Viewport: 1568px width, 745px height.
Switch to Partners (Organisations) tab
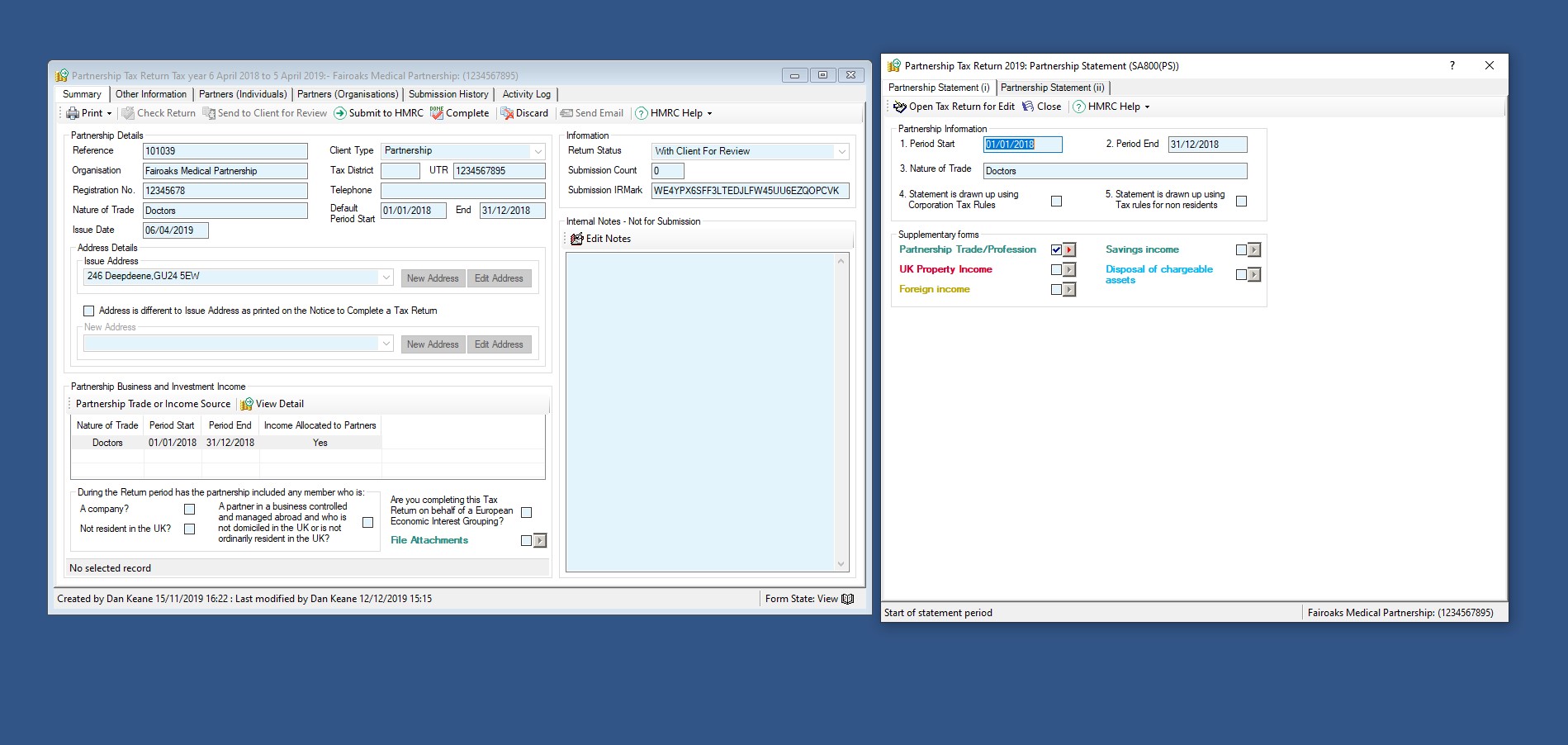pos(348,94)
